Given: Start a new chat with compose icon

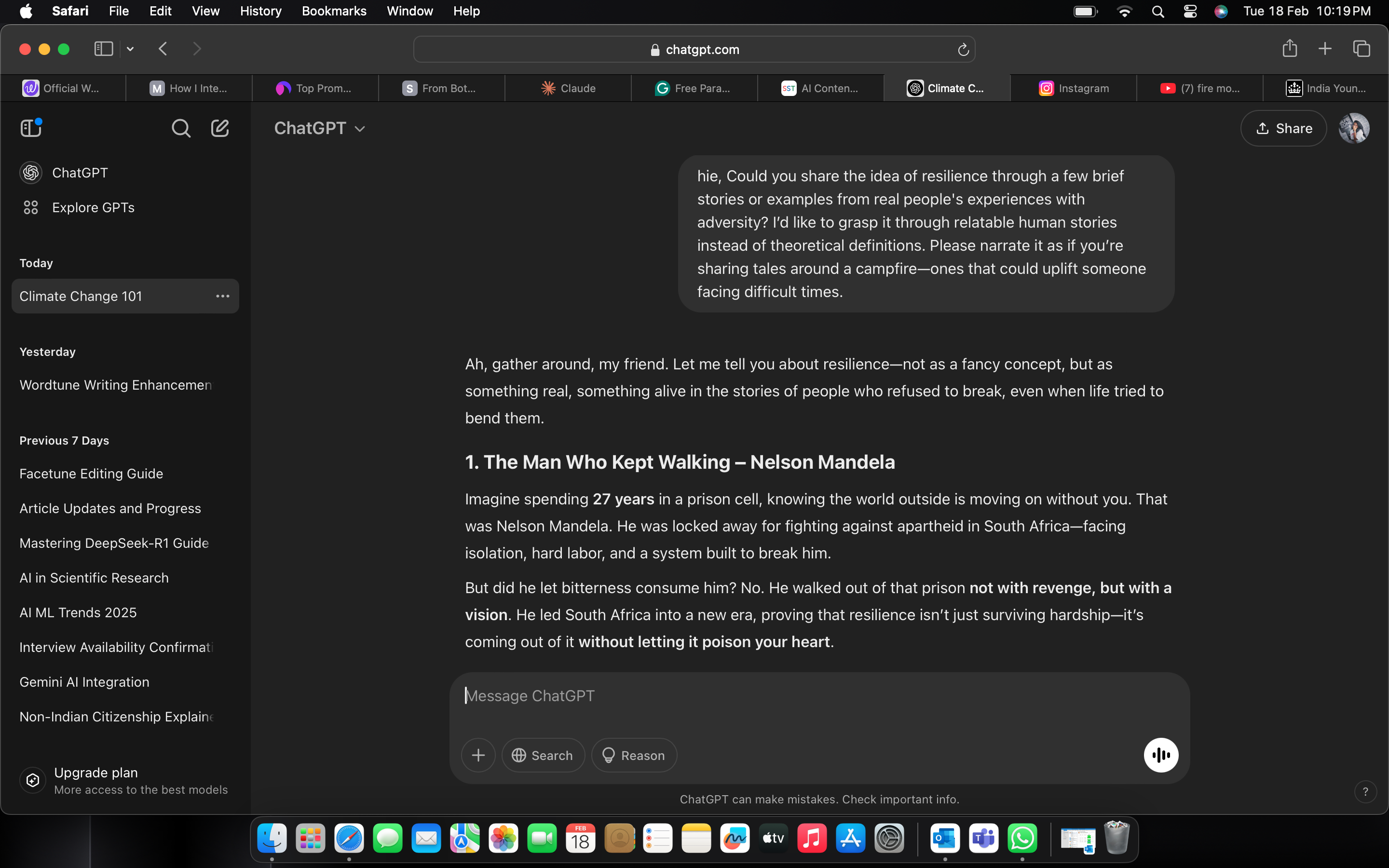Looking at the screenshot, I should coord(220,128).
